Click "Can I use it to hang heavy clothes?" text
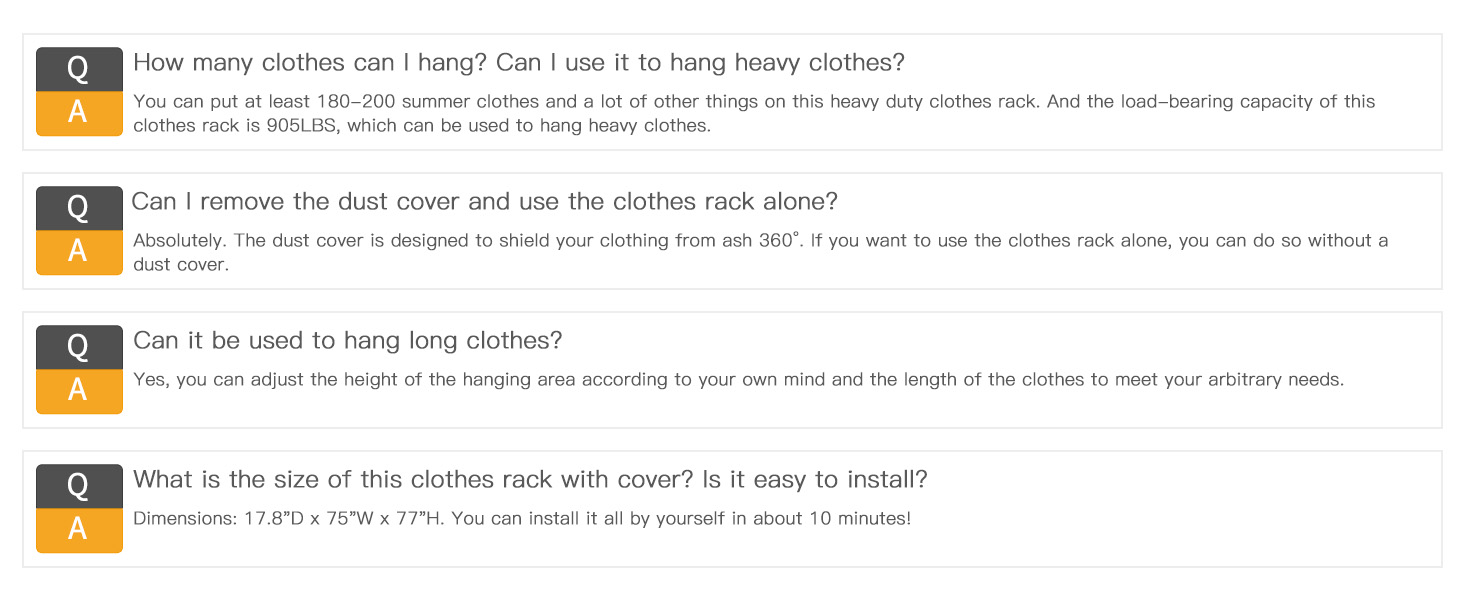 700,63
